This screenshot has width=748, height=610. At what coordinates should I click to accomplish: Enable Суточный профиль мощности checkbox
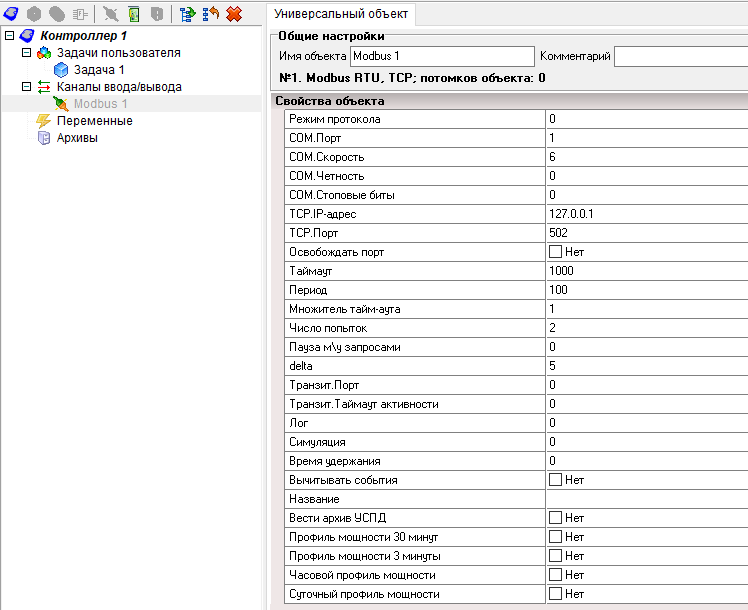[555, 594]
